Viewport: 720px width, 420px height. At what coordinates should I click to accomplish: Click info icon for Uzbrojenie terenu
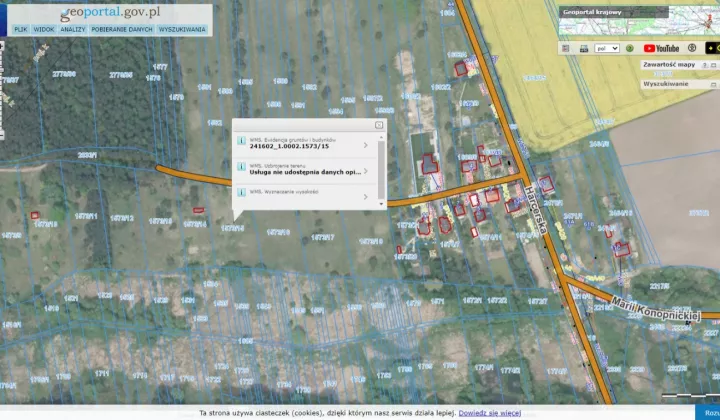click(x=241, y=167)
